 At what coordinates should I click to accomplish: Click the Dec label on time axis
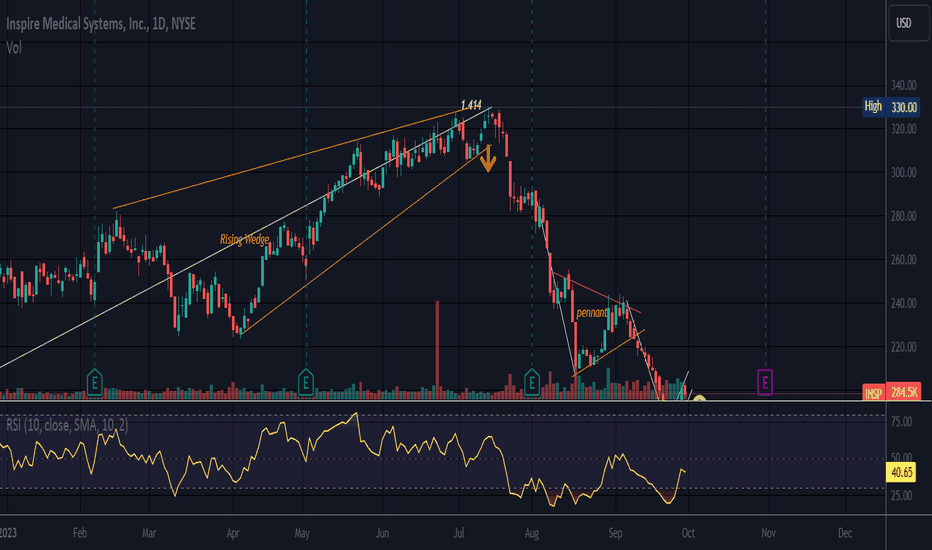tap(845, 533)
